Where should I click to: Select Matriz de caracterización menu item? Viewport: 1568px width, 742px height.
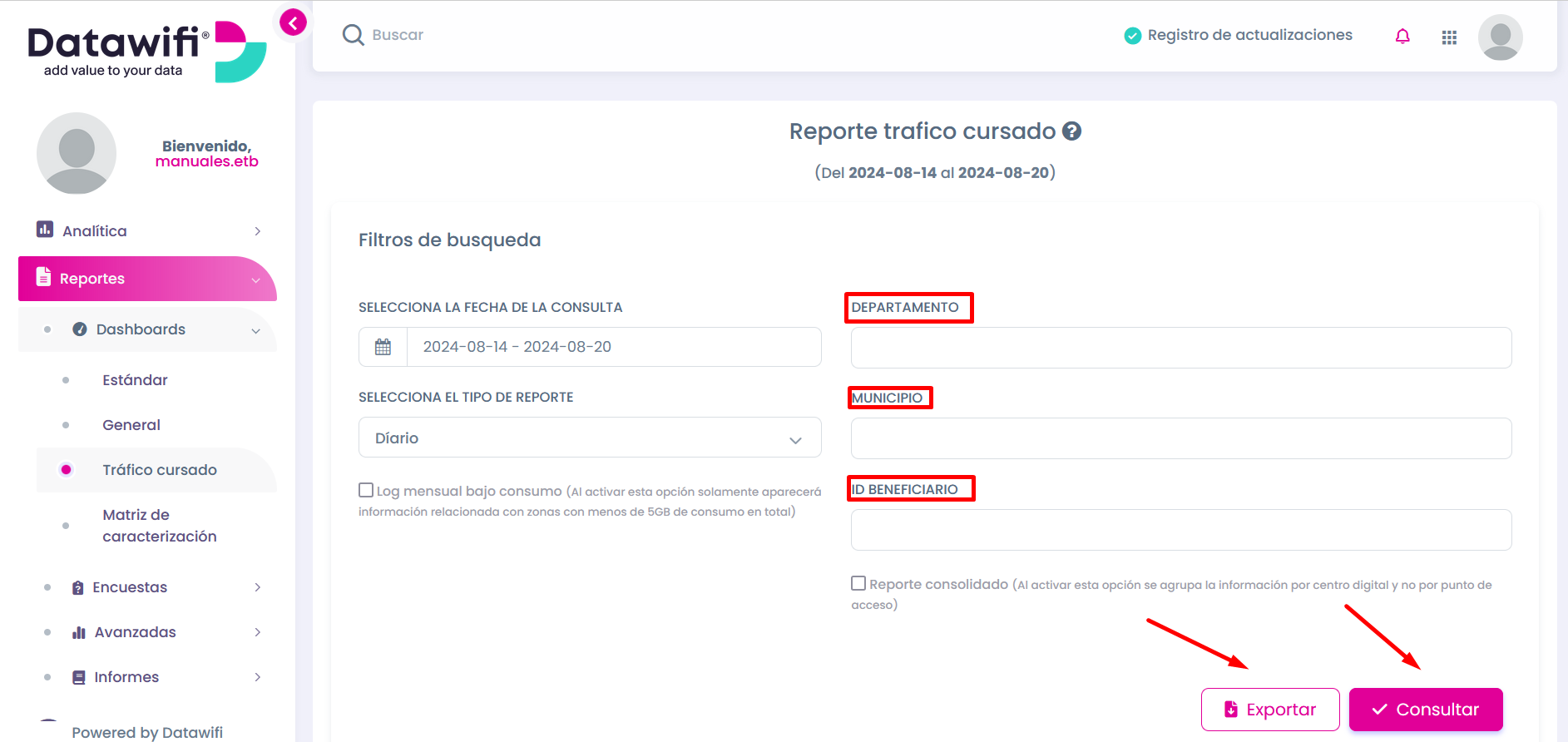pyautogui.click(x=160, y=526)
